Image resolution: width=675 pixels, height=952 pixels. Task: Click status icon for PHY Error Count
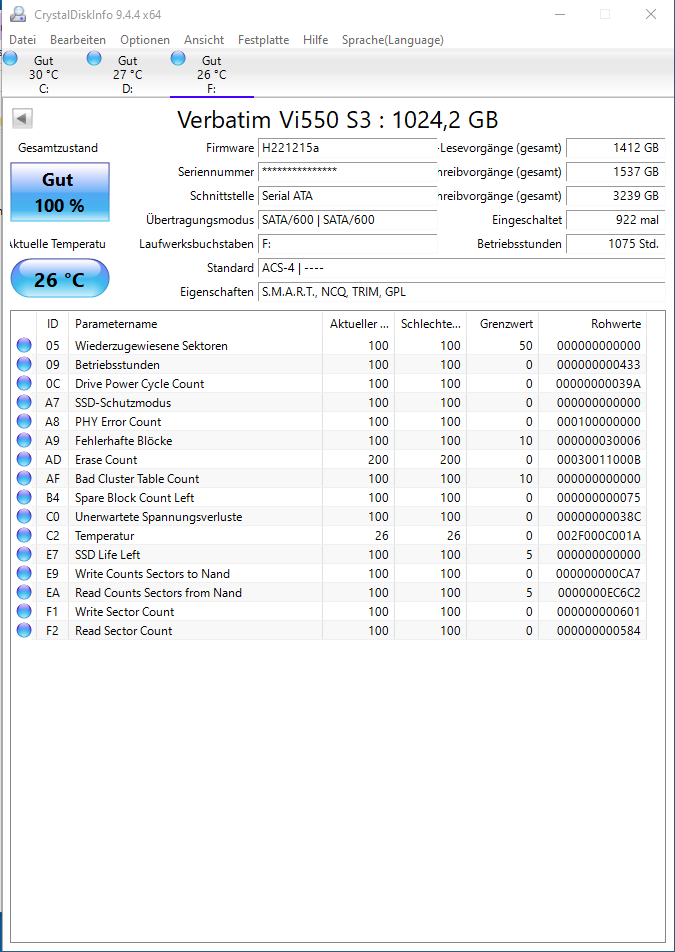[24, 421]
